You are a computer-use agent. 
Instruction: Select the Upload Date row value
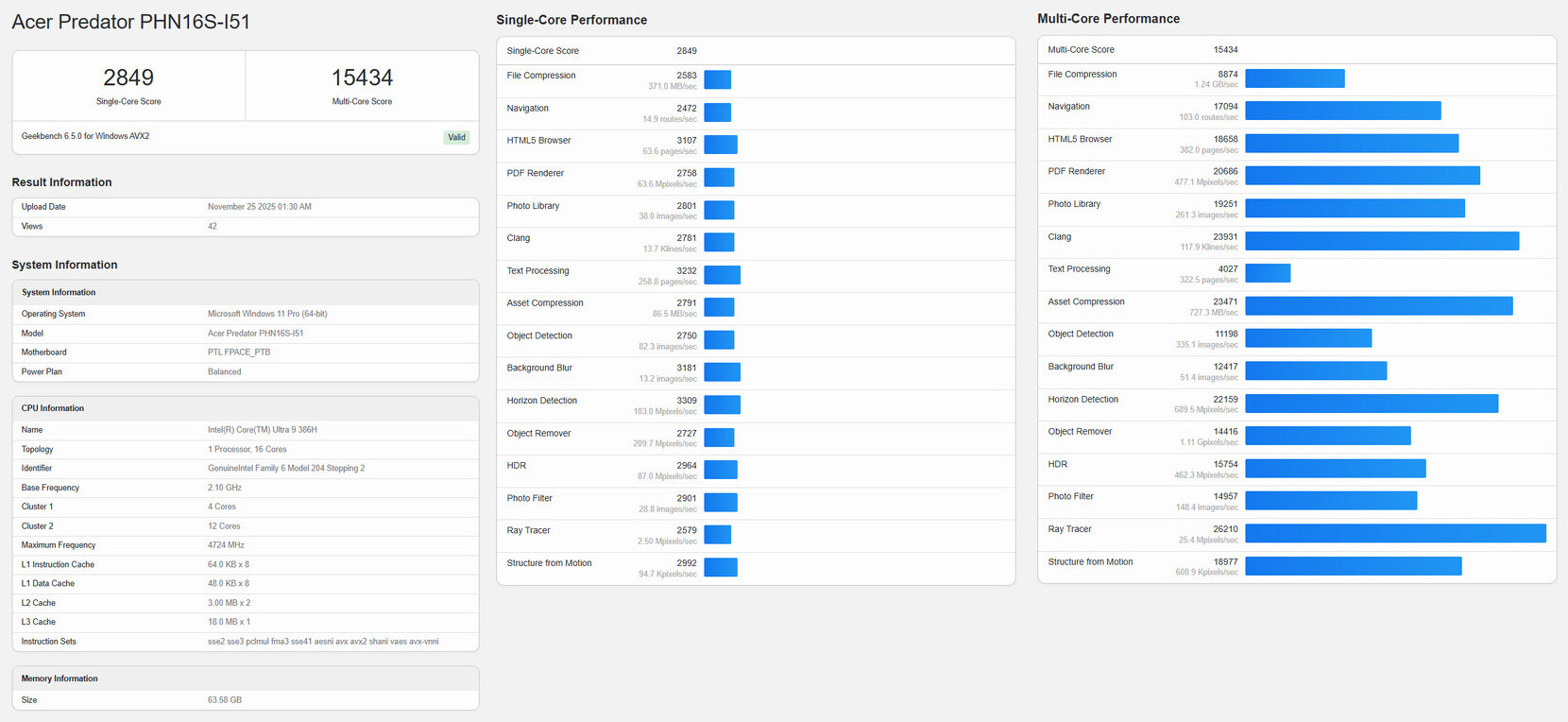(260, 207)
